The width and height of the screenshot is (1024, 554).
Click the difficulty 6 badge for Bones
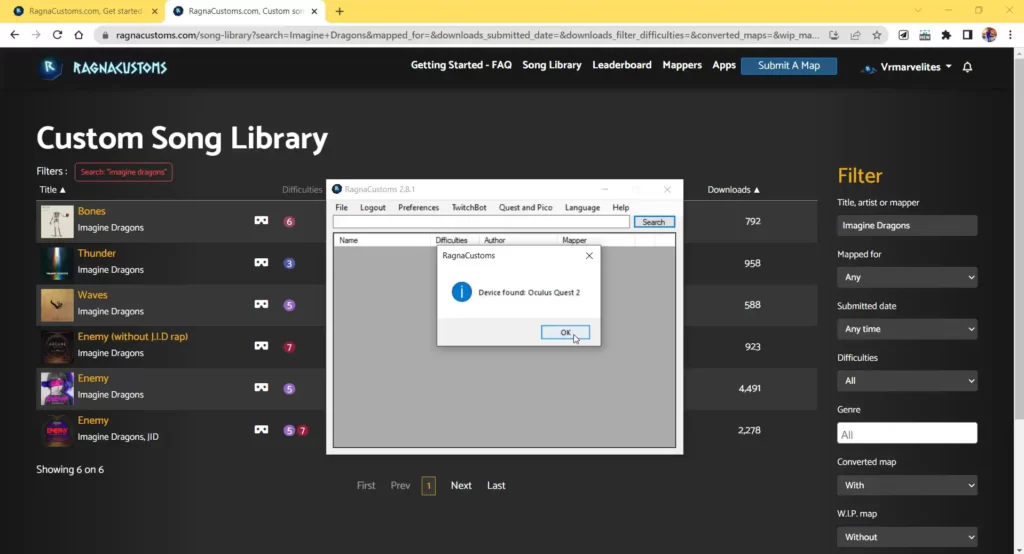289,221
